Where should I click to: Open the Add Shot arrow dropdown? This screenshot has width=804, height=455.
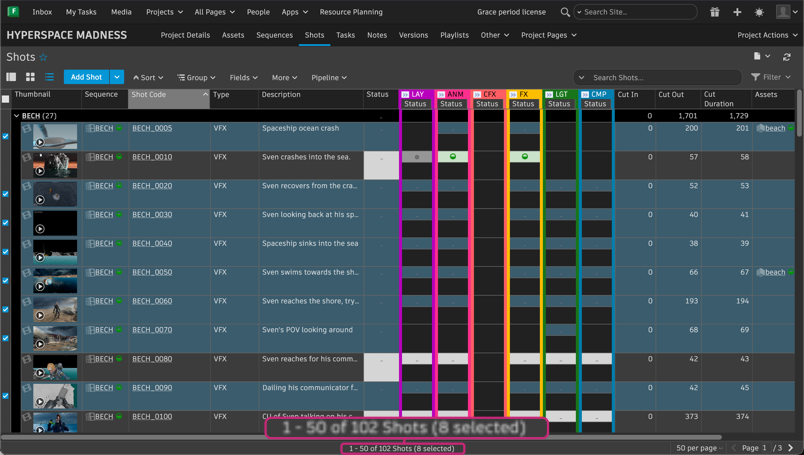click(117, 77)
